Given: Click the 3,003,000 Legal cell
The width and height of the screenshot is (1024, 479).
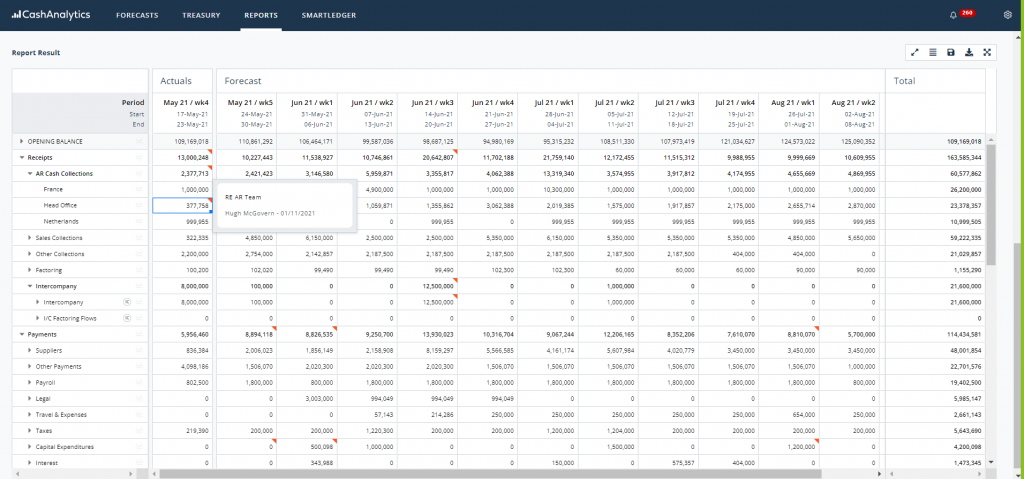Looking at the screenshot, I should coord(307,399).
